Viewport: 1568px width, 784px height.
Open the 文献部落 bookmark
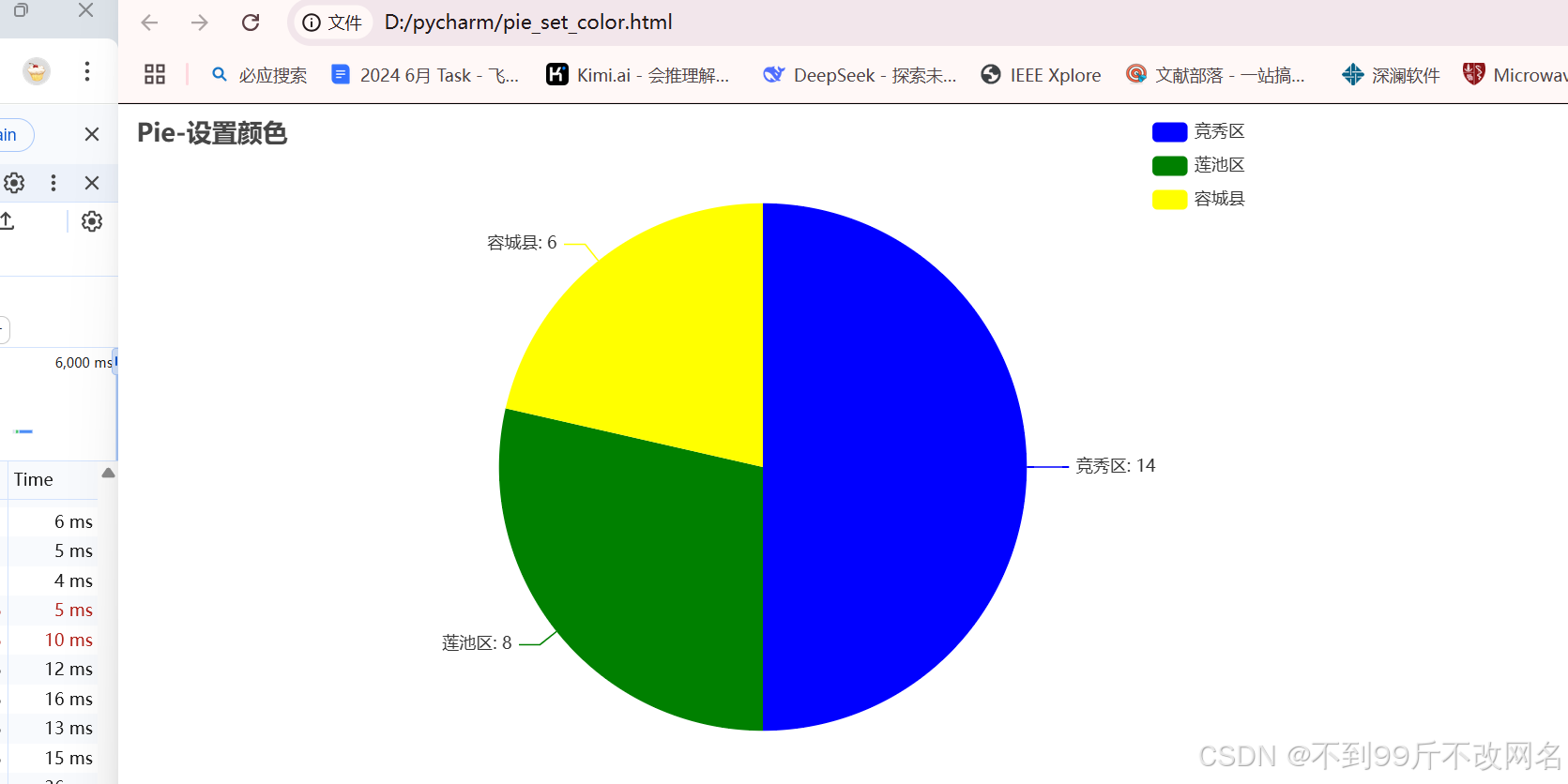[1216, 75]
